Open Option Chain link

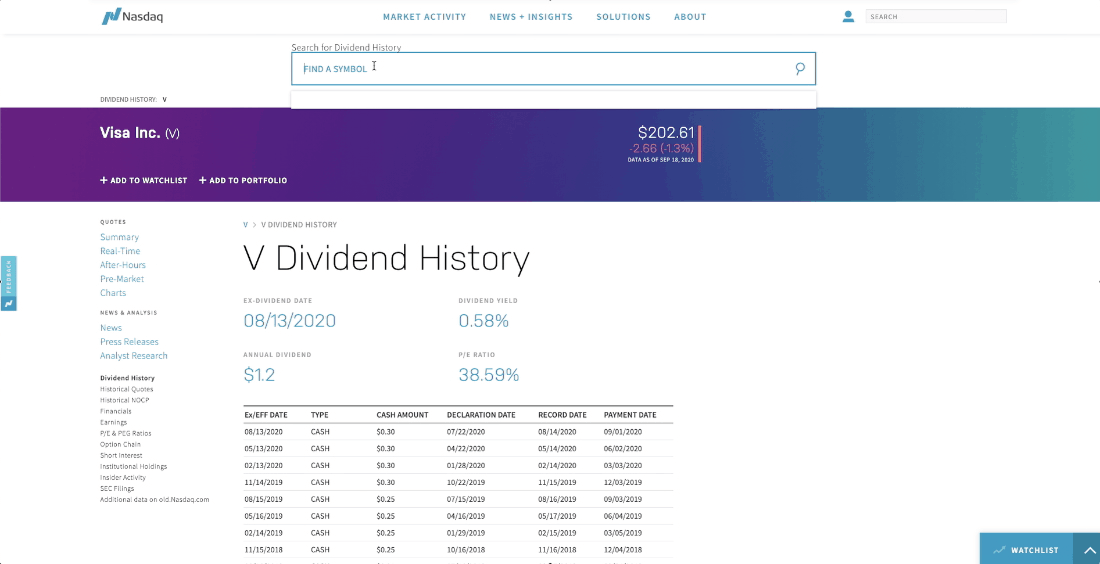click(120, 445)
